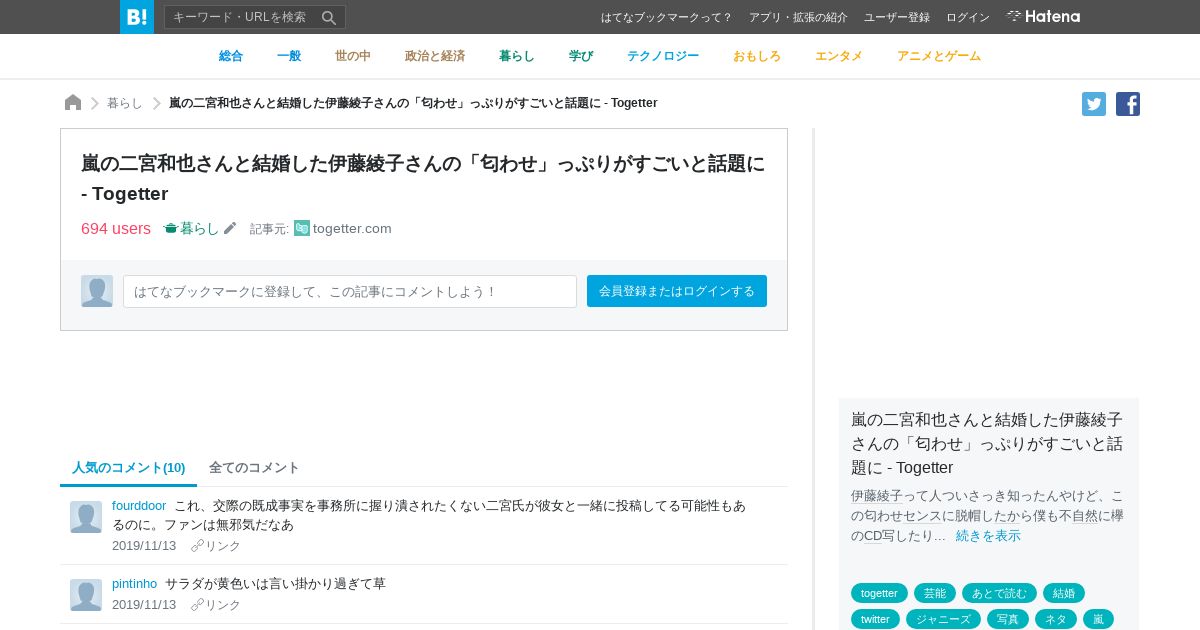Open pintinho's avatar image
The width and height of the screenshot is (1200, 630).
click(x=86, y=595)
